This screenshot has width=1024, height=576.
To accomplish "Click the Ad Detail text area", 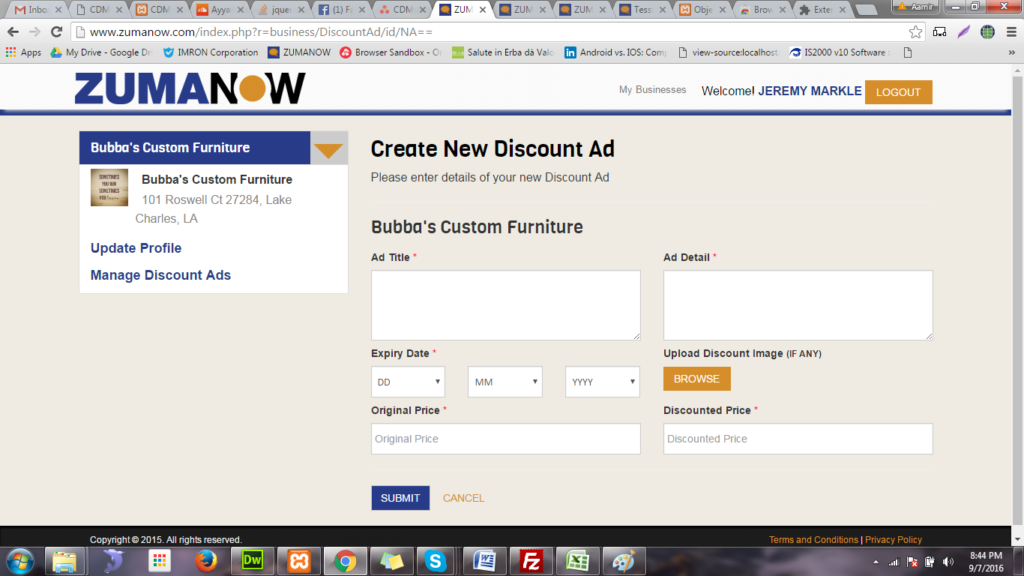I will [798, 306].
